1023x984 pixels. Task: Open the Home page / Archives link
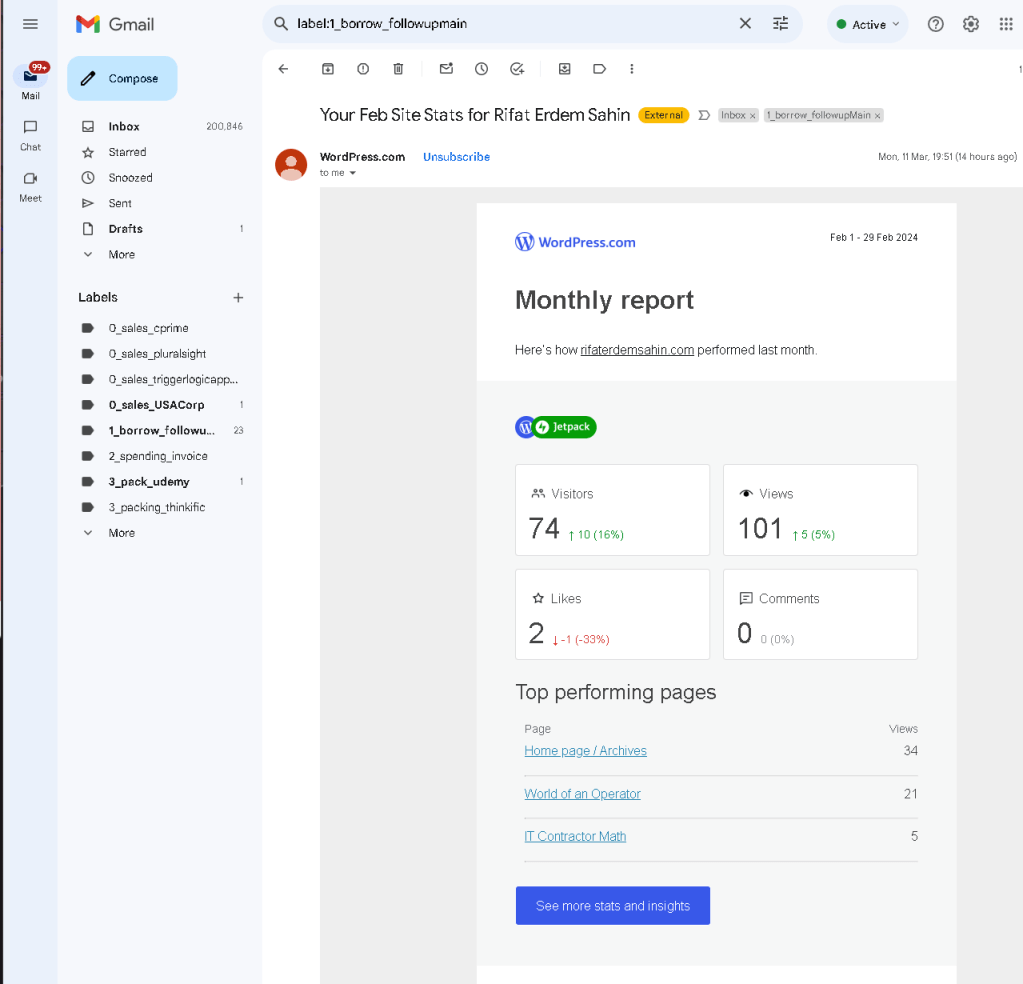(x=585, y=751)
